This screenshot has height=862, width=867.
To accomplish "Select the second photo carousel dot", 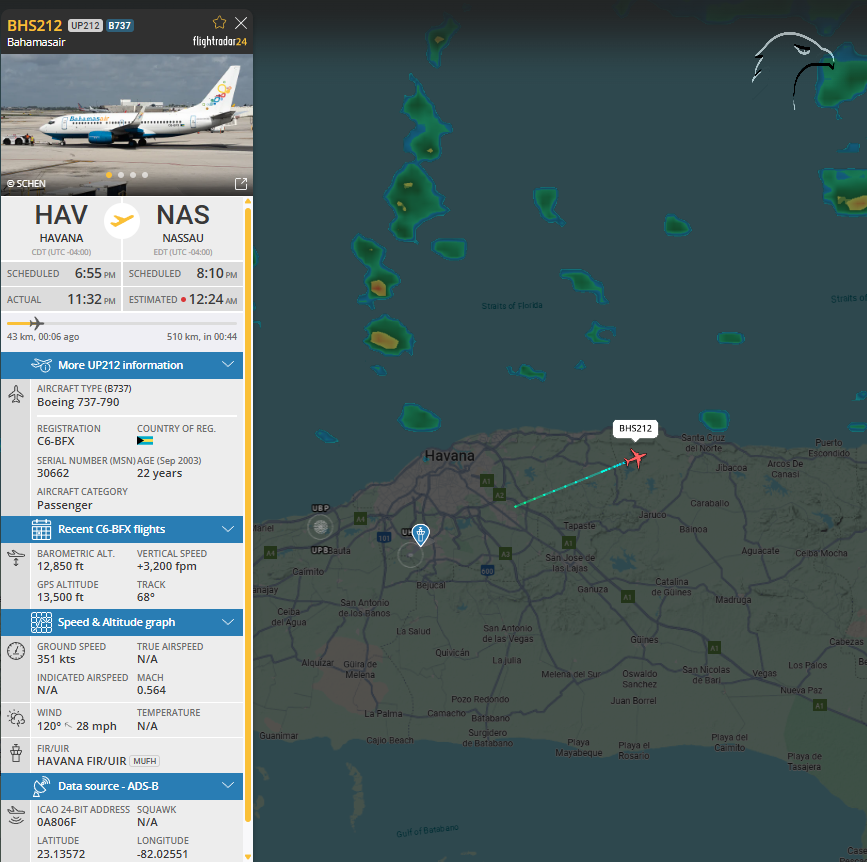I will point(121,175).
